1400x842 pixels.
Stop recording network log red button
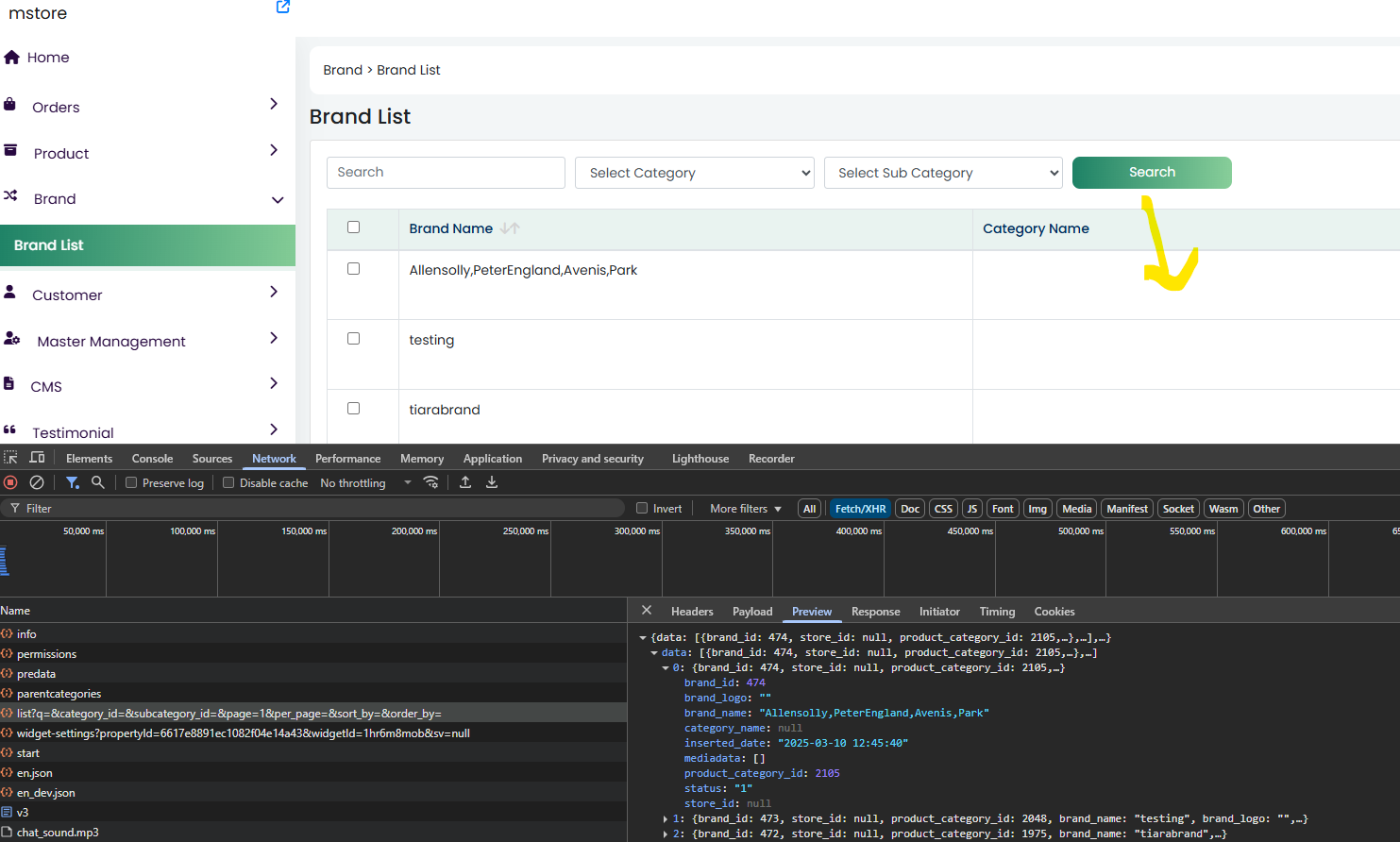click(x=10, y=482)
